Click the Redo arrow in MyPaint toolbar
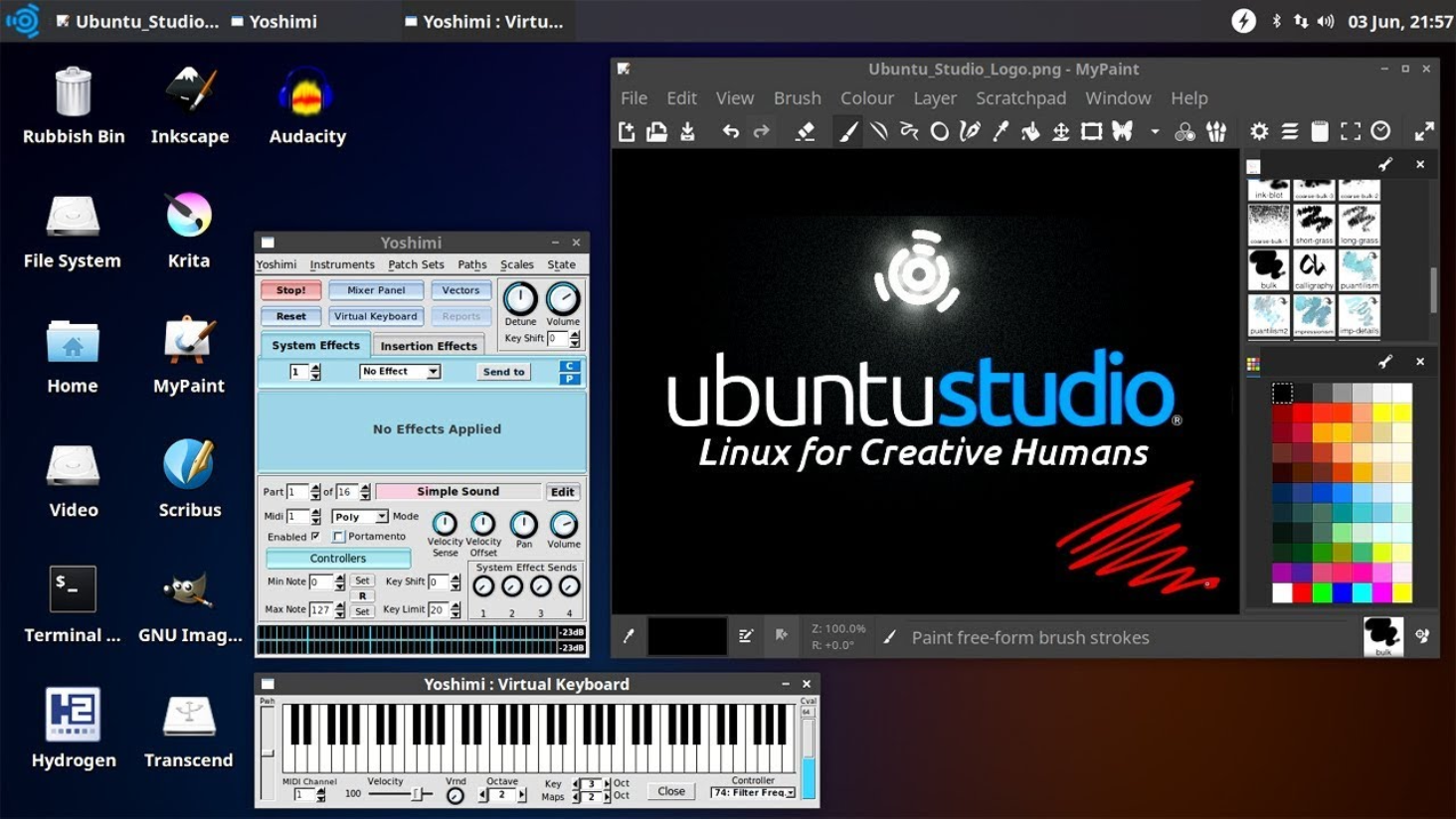Image resolution: width=1456 pixels, height=822 pixels. (761, 131)
